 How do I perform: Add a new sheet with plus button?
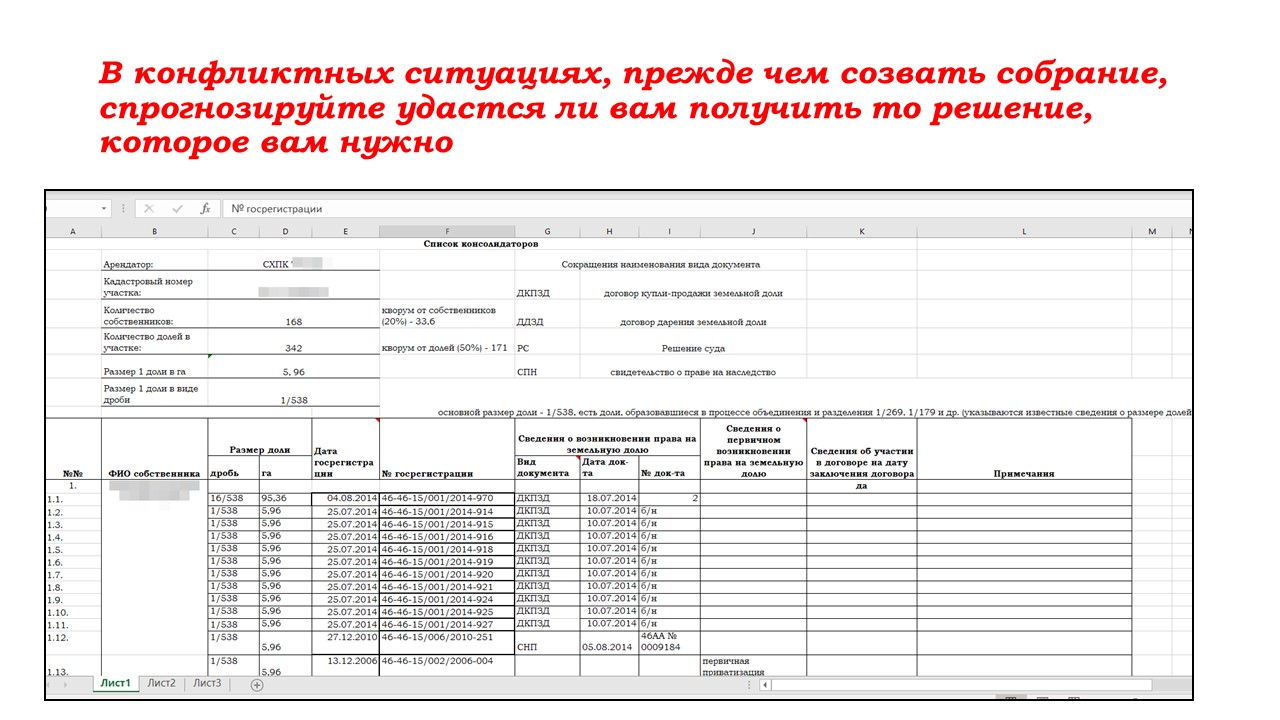(x=257, y=685)
